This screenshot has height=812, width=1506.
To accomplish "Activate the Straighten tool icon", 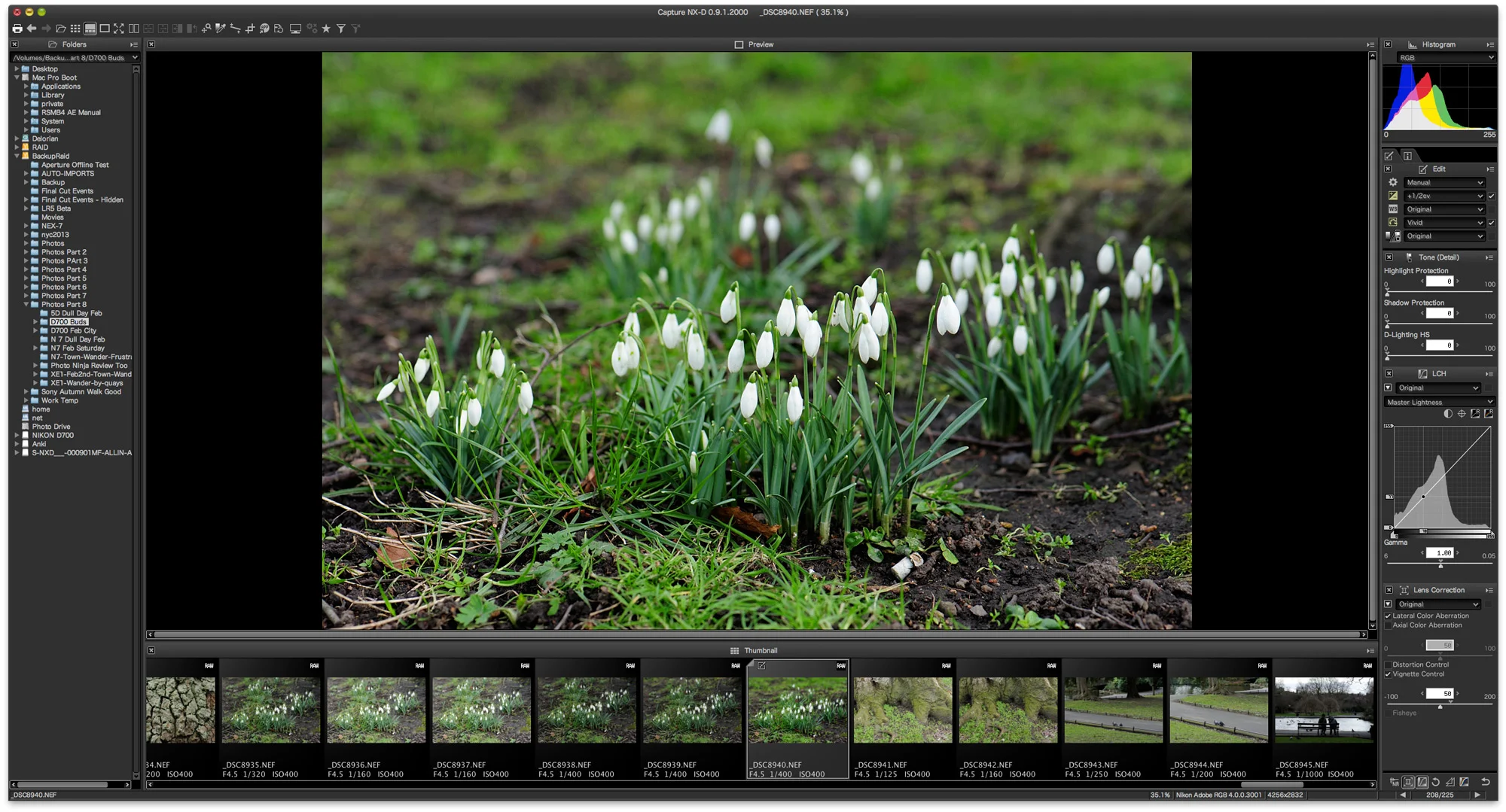I will (x=236, y=29).
